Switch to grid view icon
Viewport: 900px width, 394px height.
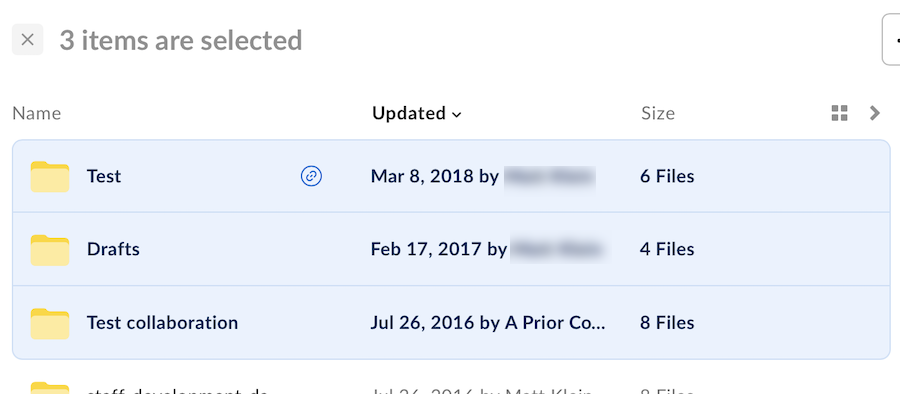click(839, 113)
